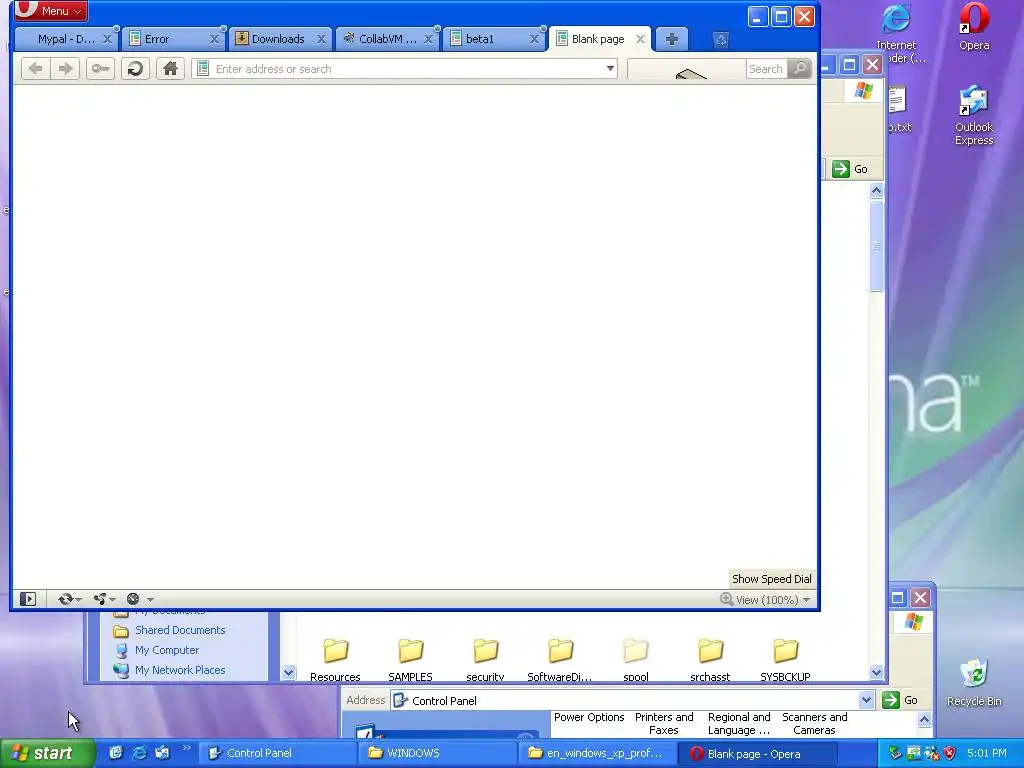This screenshot has width=1024, height=768.
Task: Go to the Opera home page
Action: (x=170, y=69)
